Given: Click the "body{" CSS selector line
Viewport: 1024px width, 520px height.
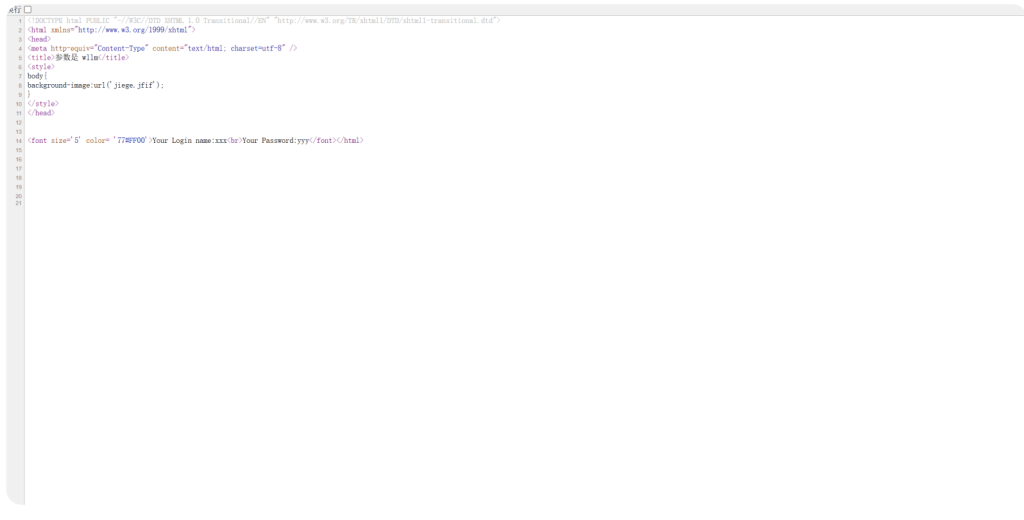Looking at the screenshot, I should 37,76.
